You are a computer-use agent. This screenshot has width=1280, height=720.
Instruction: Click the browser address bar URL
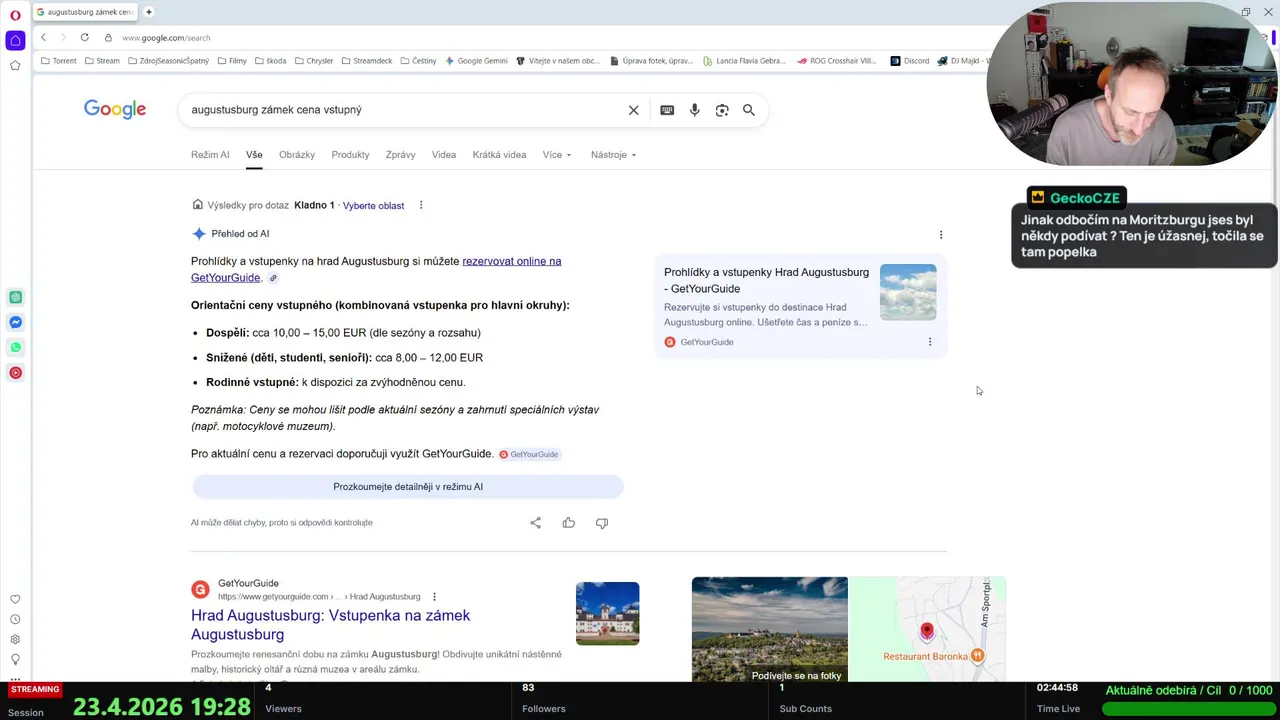pyautogui.click(x=166, y=38)
